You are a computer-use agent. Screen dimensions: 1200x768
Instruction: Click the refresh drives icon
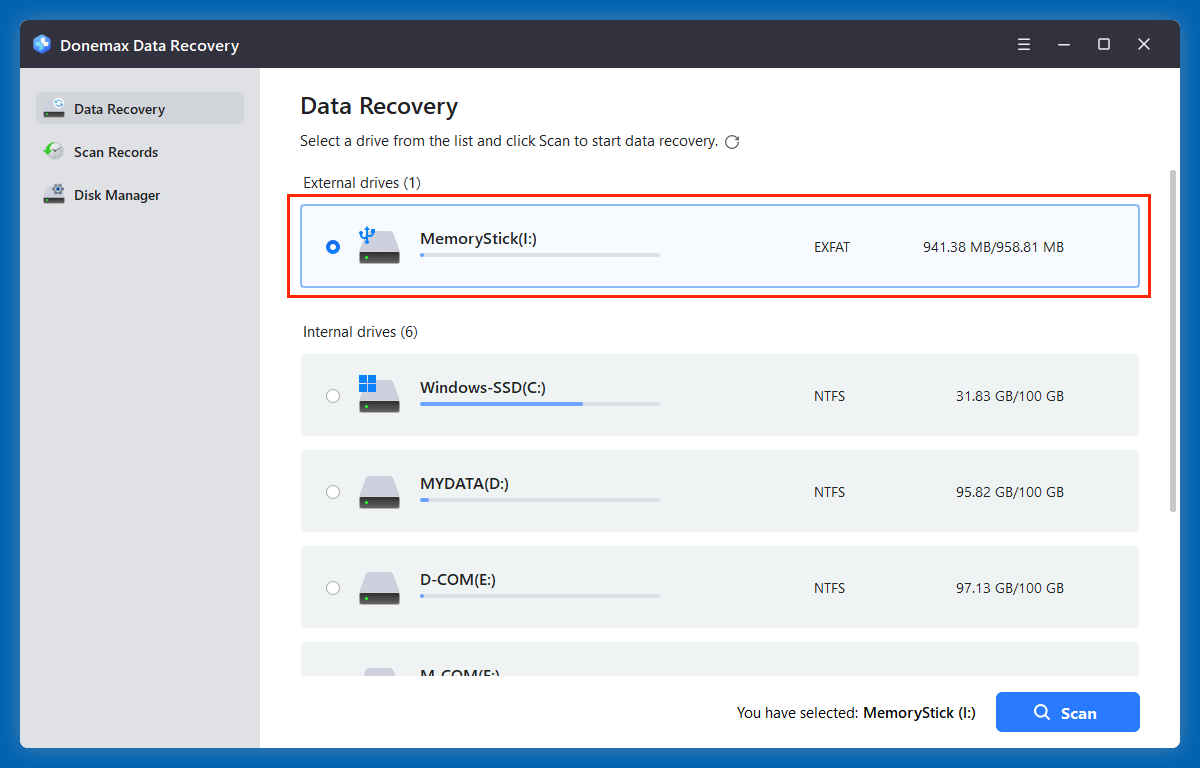pos(732,141)
